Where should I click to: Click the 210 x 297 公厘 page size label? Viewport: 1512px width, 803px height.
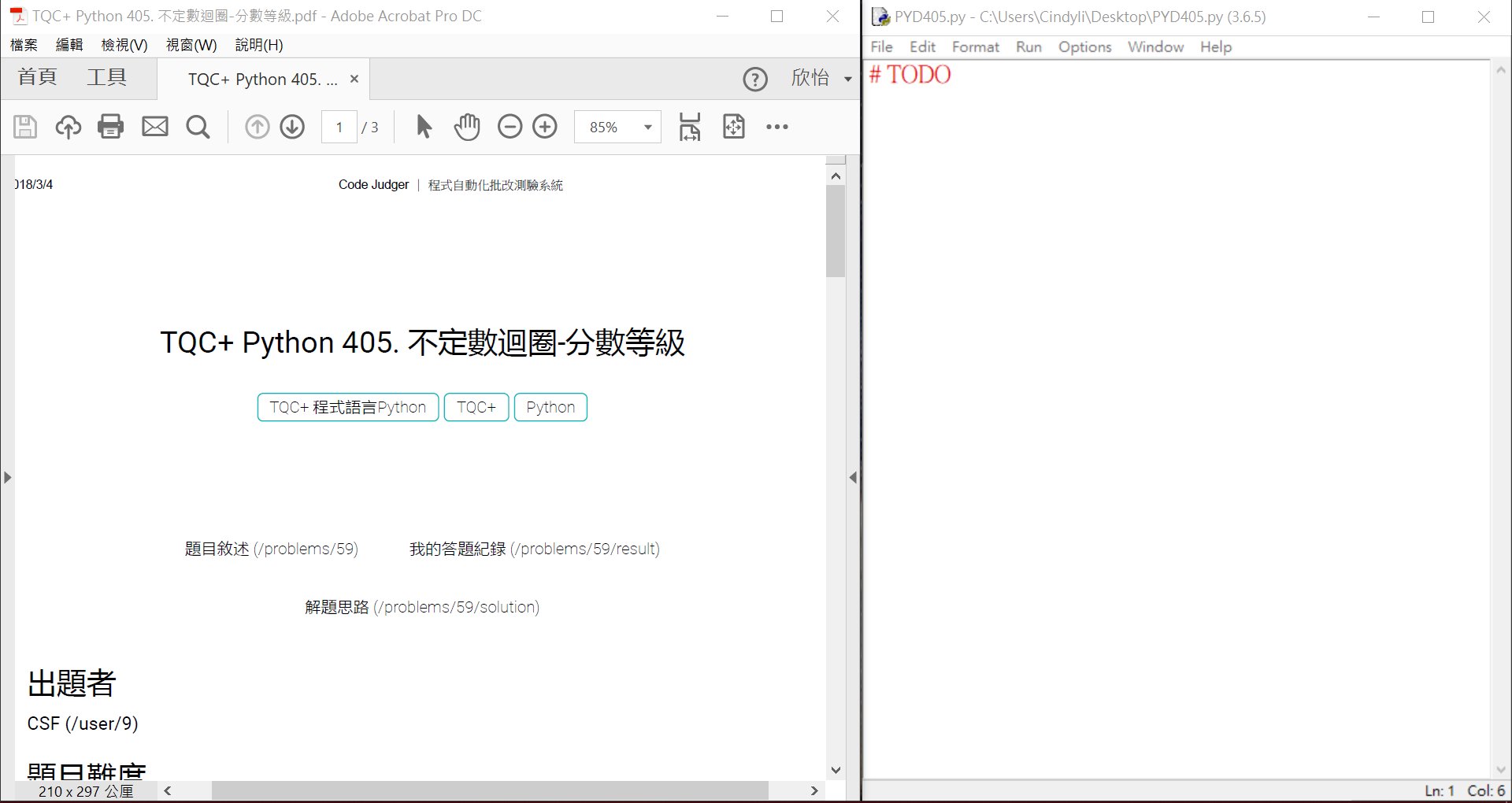[x=86, y=791]
